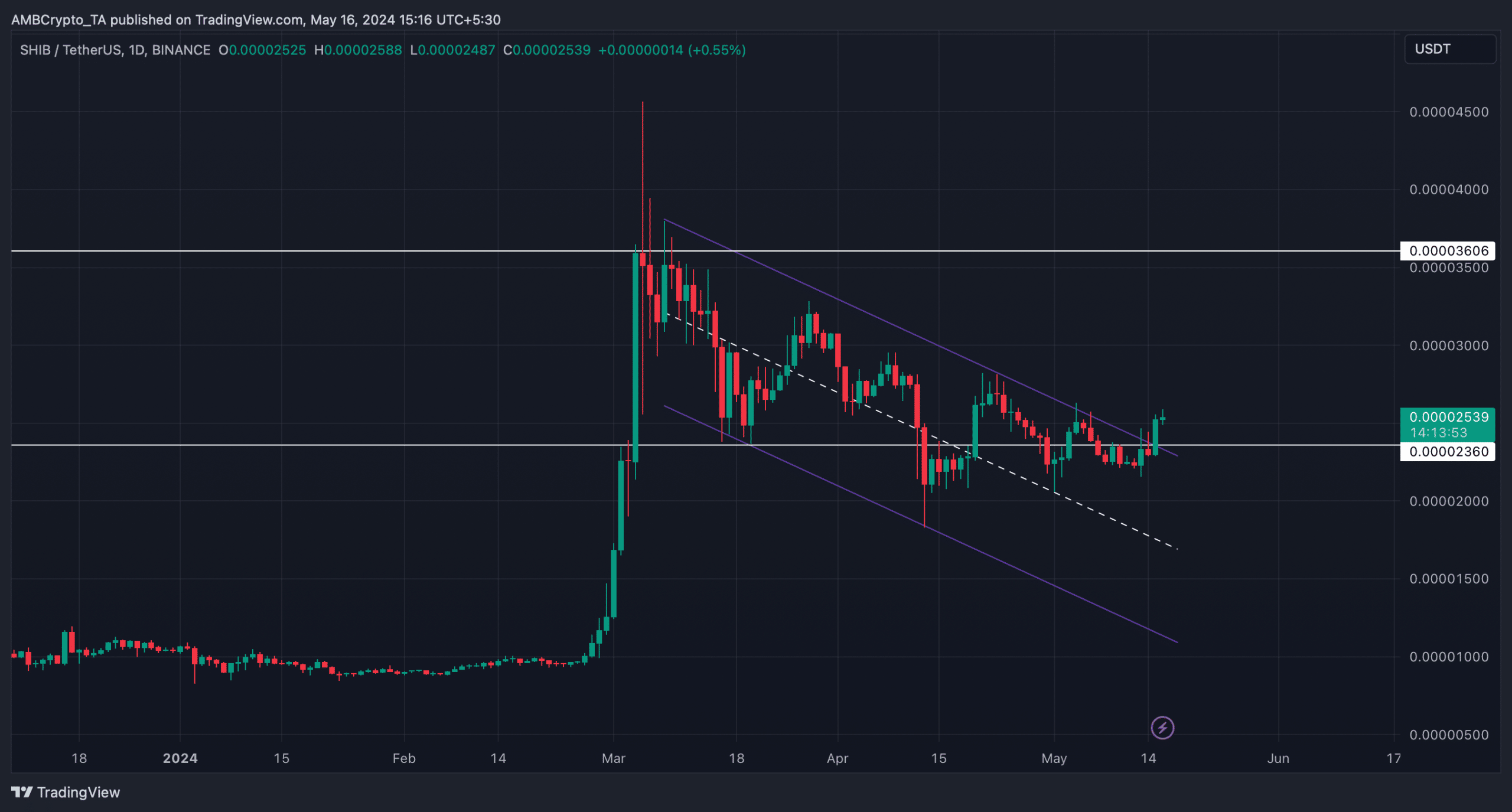Click the Jun label on time axis
This screenshot has width=1512, height=812.
pyautogui.click(x=1278, y=758)
